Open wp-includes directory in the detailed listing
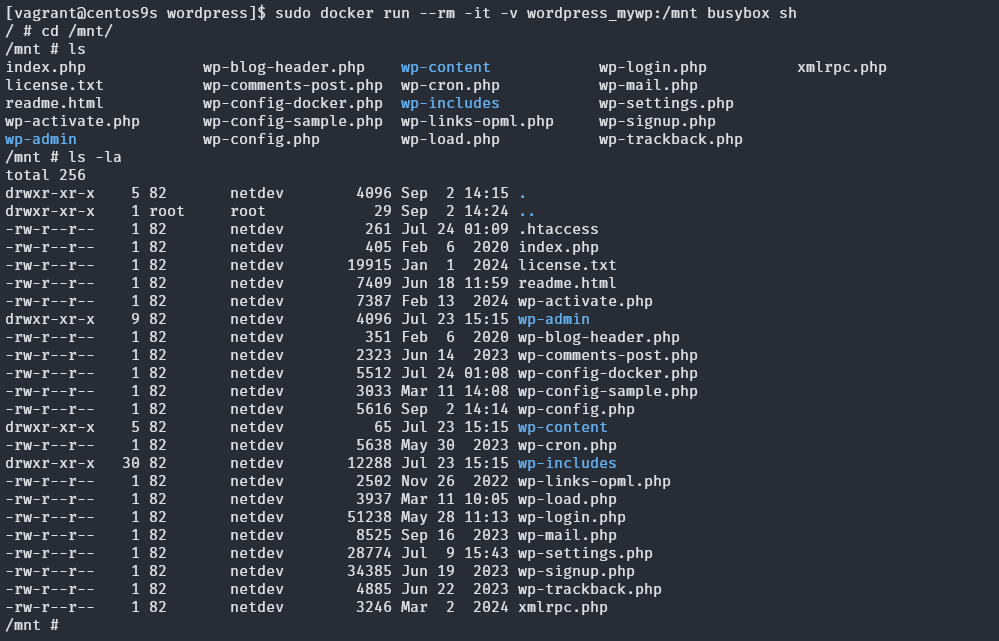 point(567,463)
